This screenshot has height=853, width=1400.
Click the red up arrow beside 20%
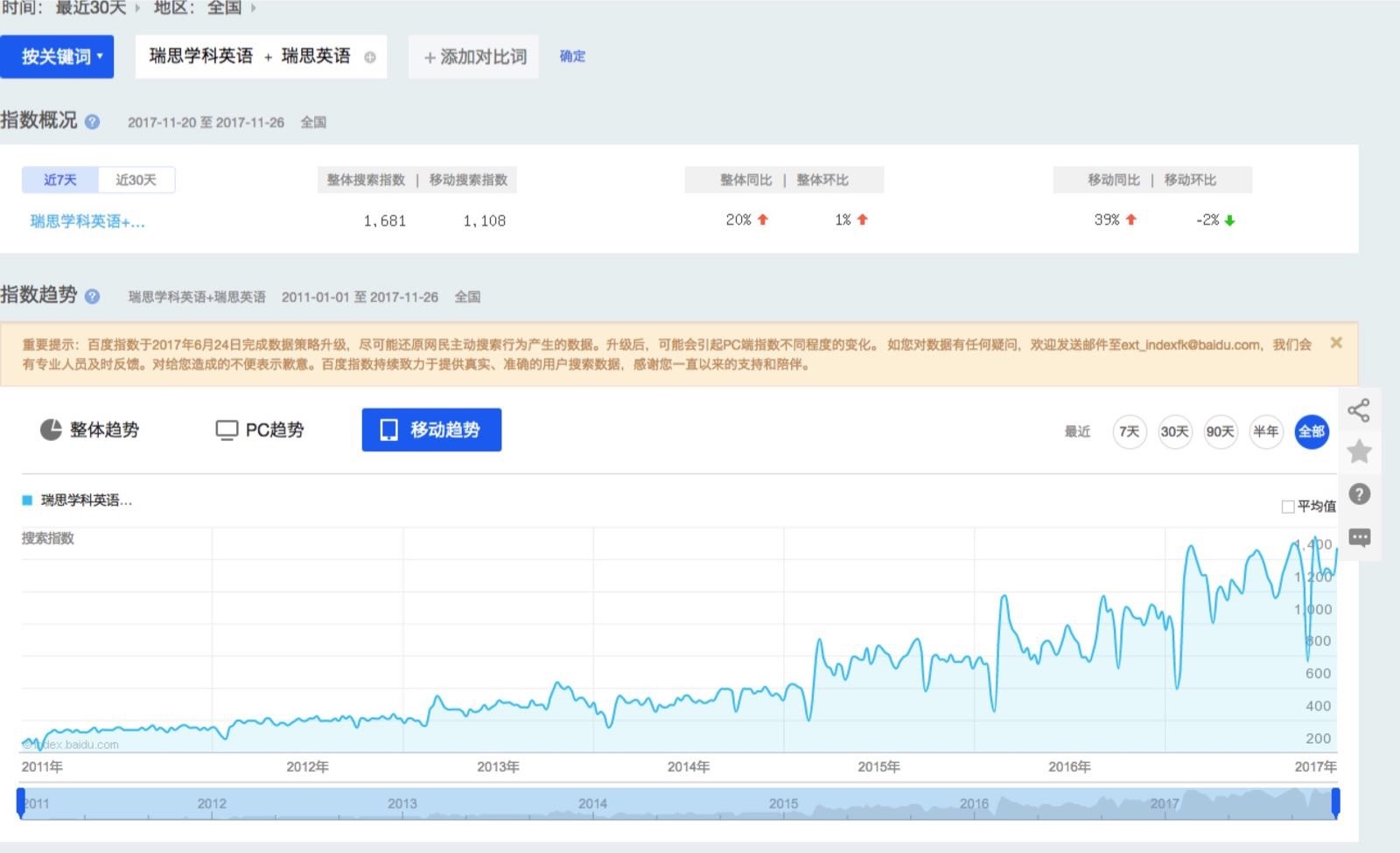point(763,220)
